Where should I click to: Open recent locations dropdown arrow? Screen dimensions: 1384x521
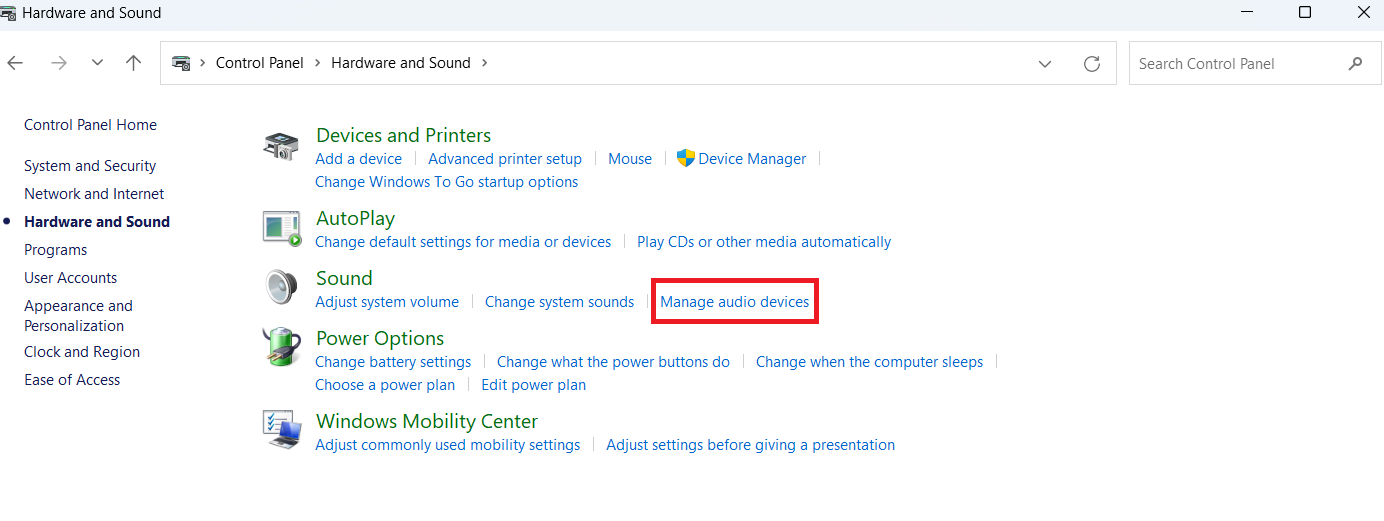[x=97, y=62]
